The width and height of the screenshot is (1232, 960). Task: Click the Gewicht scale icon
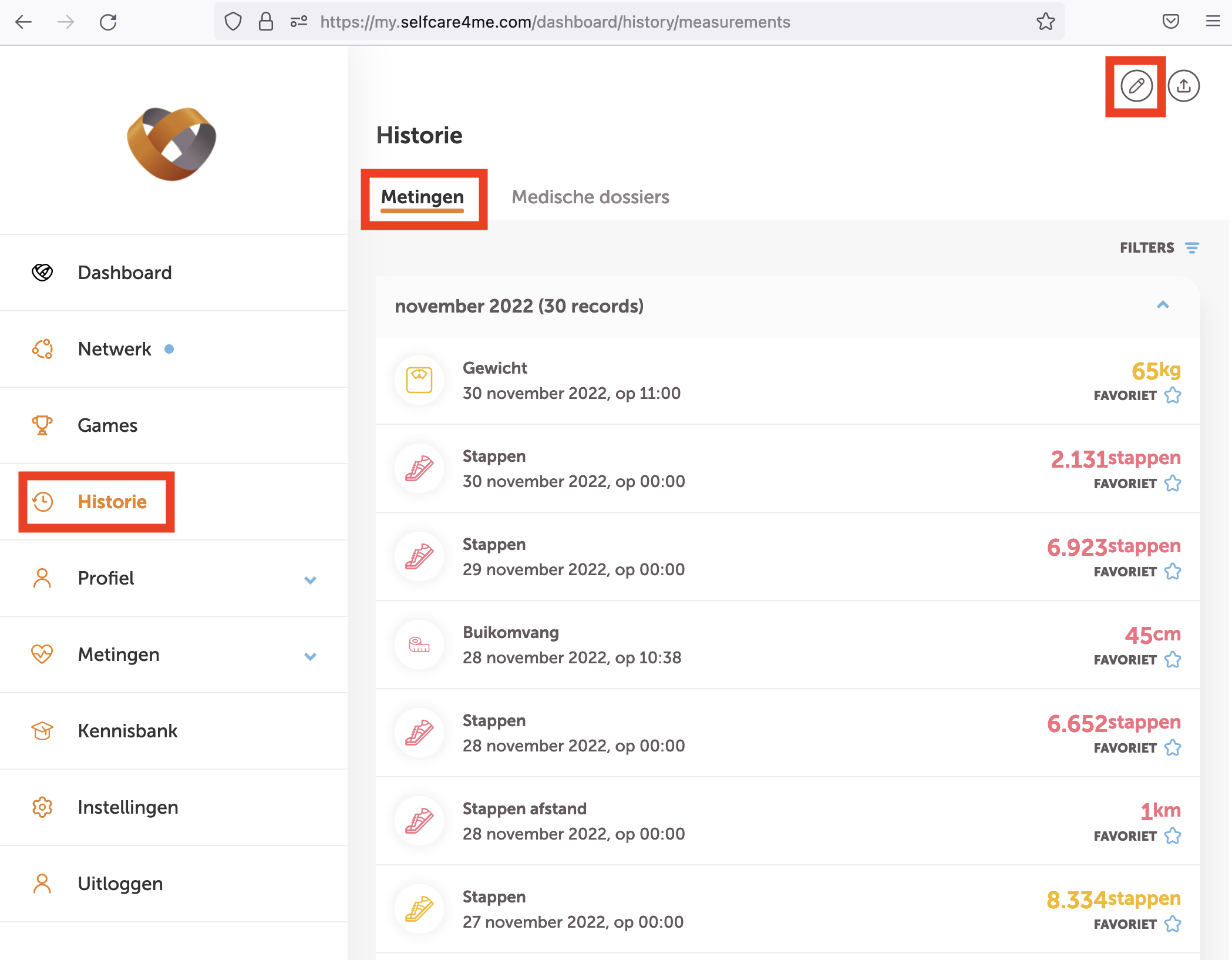pyautogui.click(x=419, y=380)
